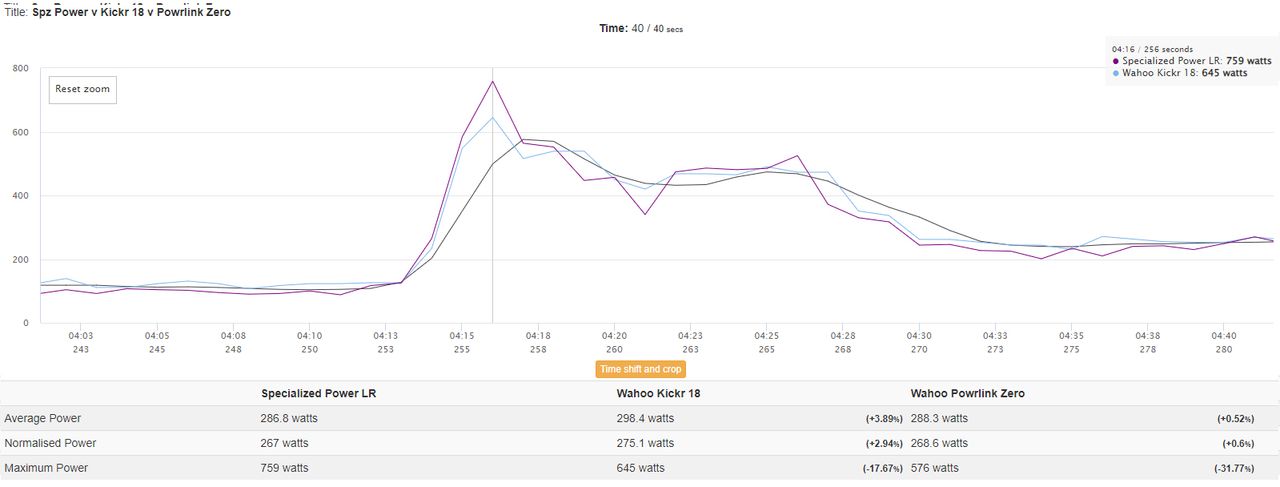Click the 267 watts Normalised Power value
Viewport: 1280px width, 487px height.
[284, 443]
